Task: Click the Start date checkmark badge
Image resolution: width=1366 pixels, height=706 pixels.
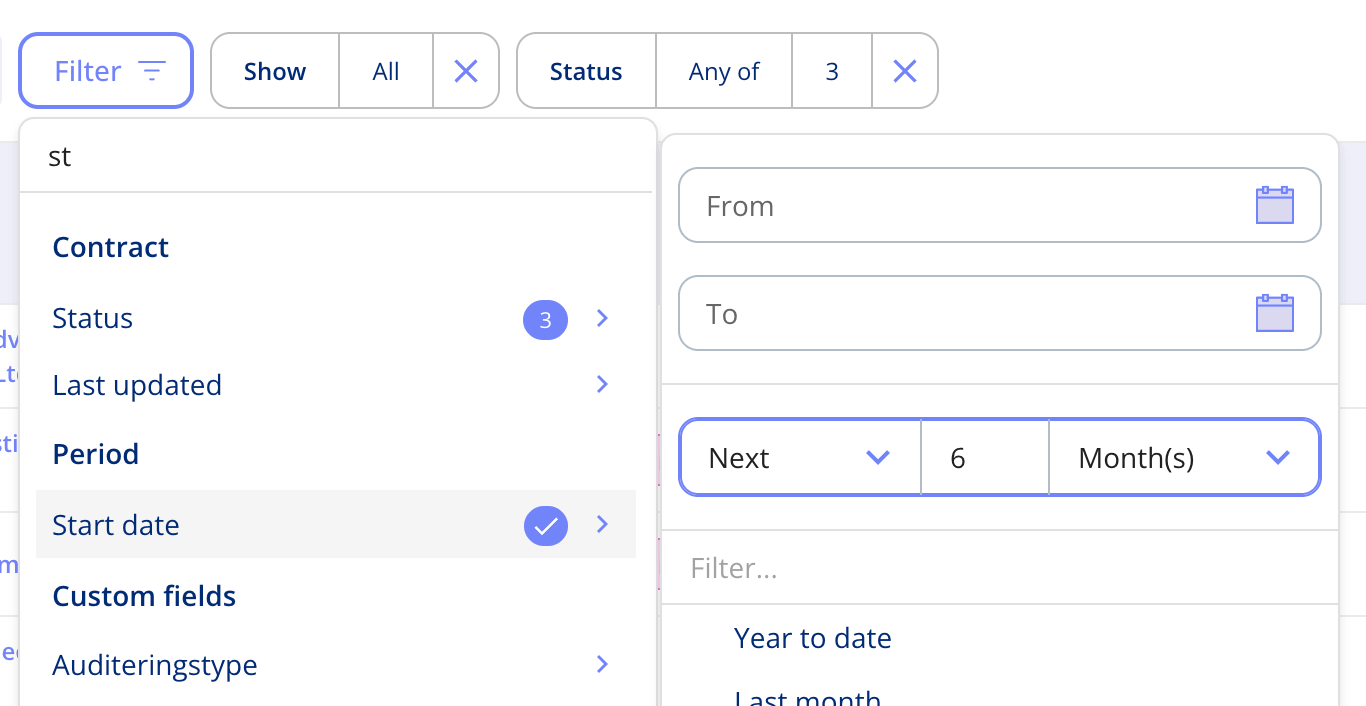Action: 545,525
